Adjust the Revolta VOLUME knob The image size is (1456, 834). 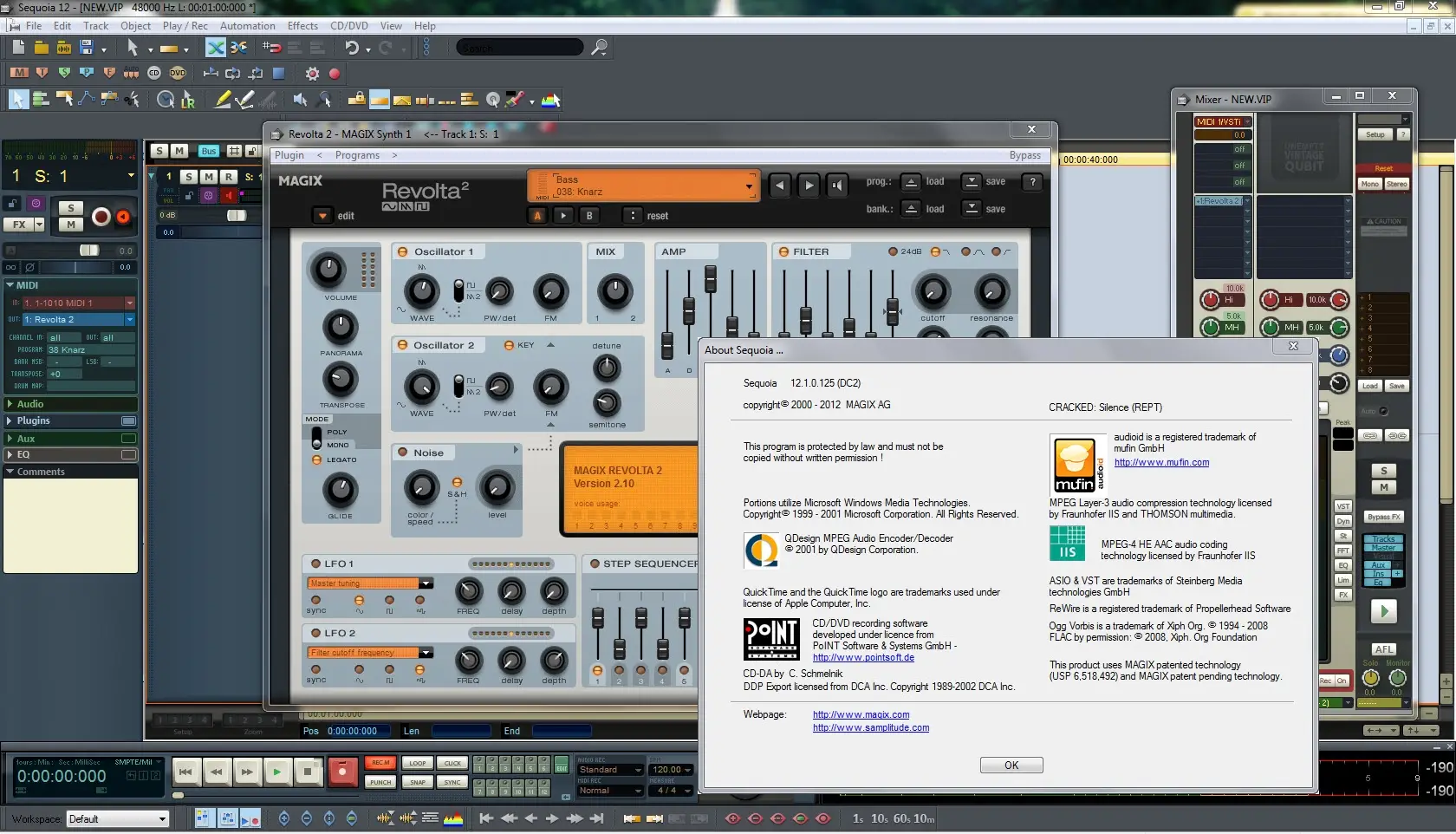pos(328,270)
